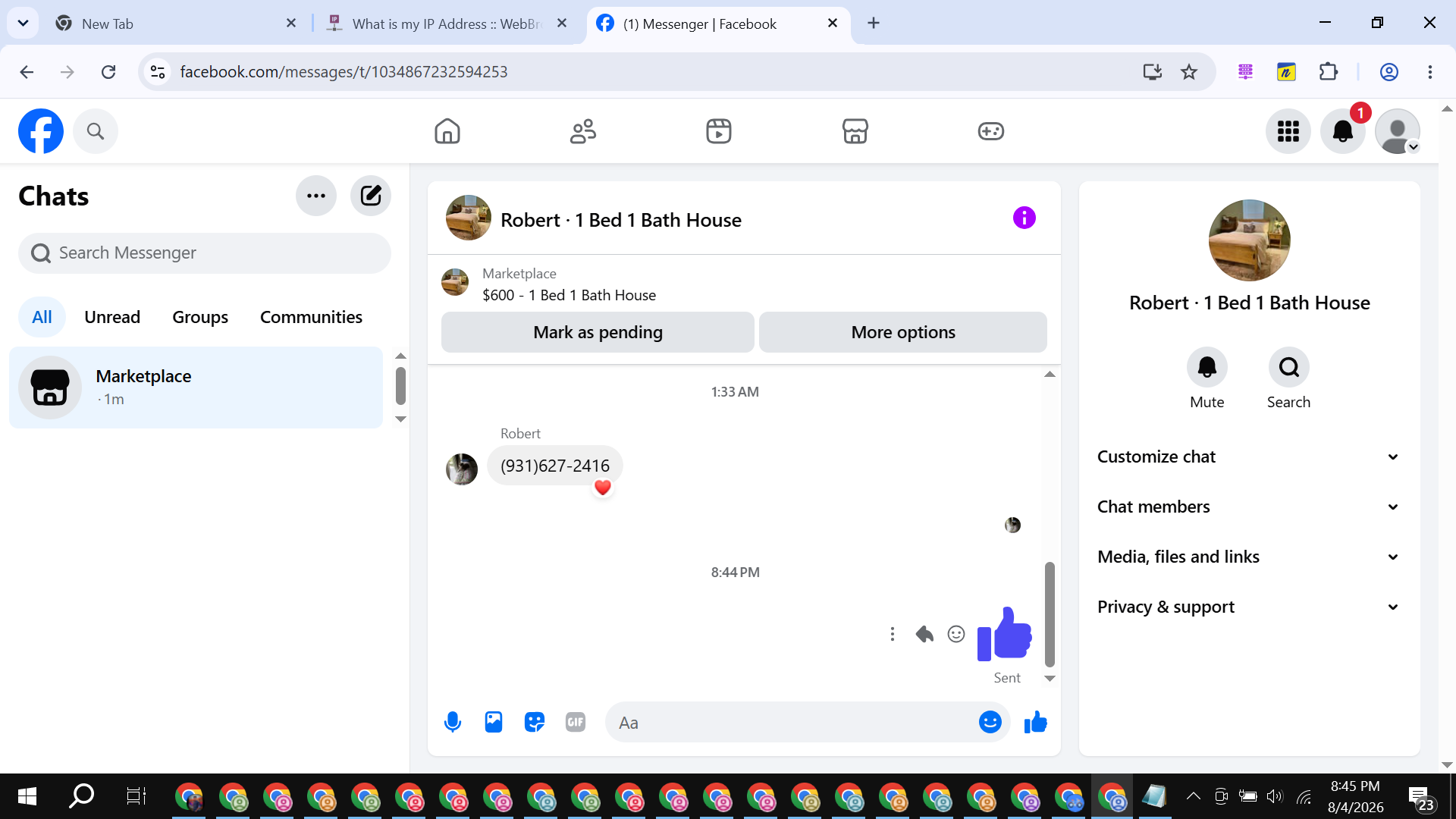The height and width of the screenshot is (819, 1456).
Task: Attach a photo using the image icon
Action: [494, 723]
